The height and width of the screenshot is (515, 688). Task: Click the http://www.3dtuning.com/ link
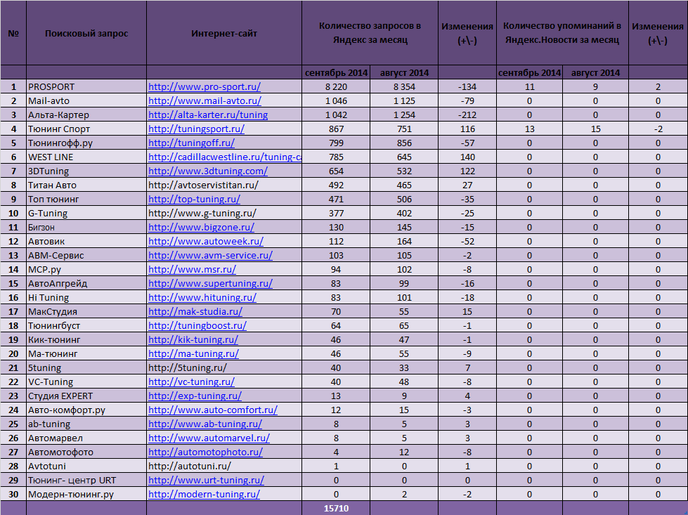coord(208,171)
